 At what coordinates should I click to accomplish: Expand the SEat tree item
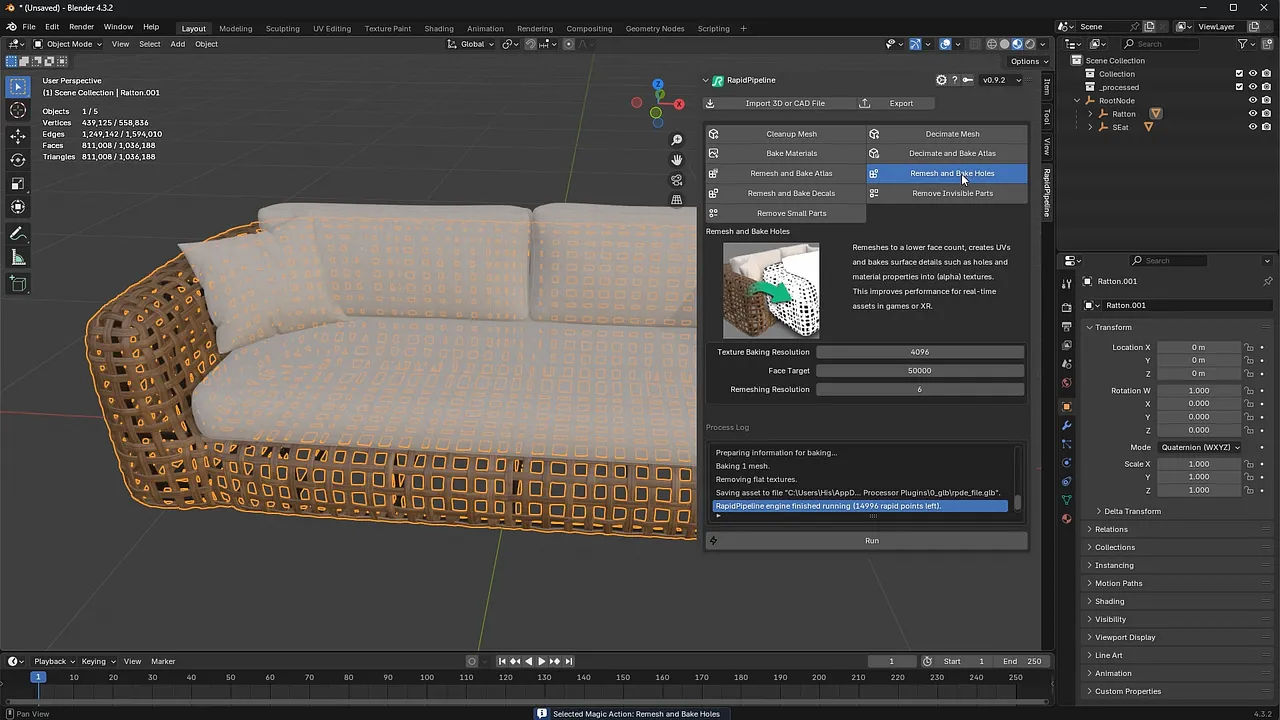click(x=1091, y=127)
